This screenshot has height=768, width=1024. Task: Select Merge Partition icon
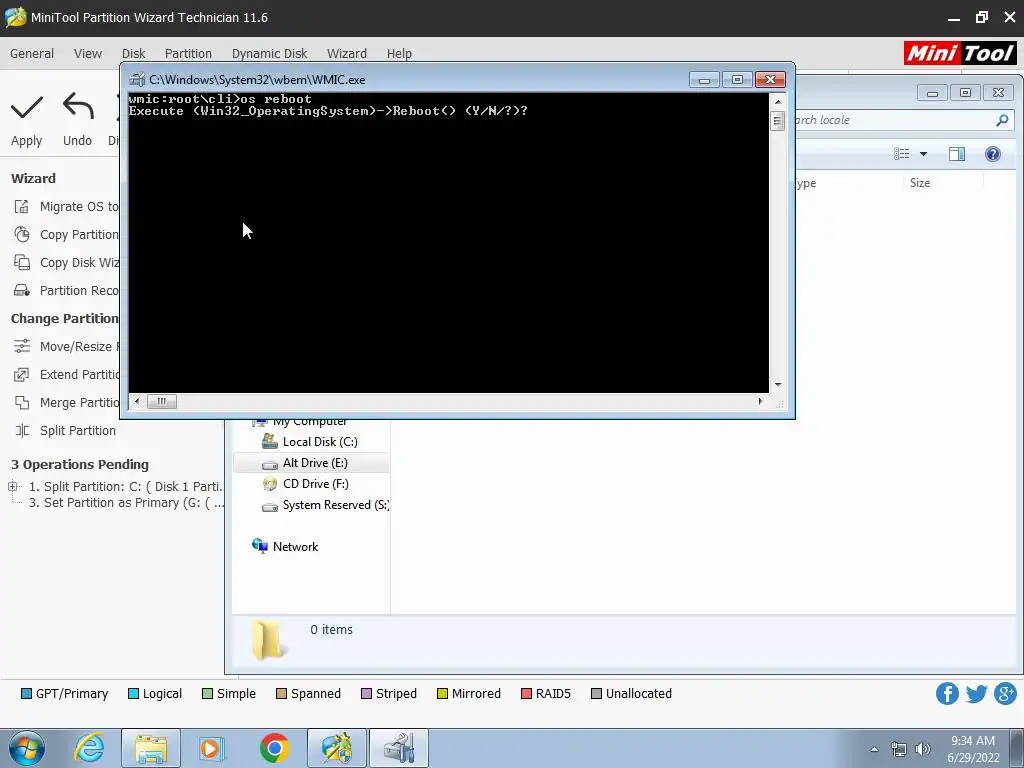[22, 402]
